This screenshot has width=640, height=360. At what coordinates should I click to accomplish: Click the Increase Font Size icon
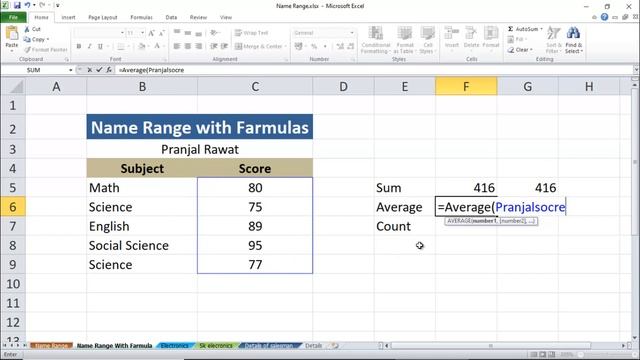151,33
